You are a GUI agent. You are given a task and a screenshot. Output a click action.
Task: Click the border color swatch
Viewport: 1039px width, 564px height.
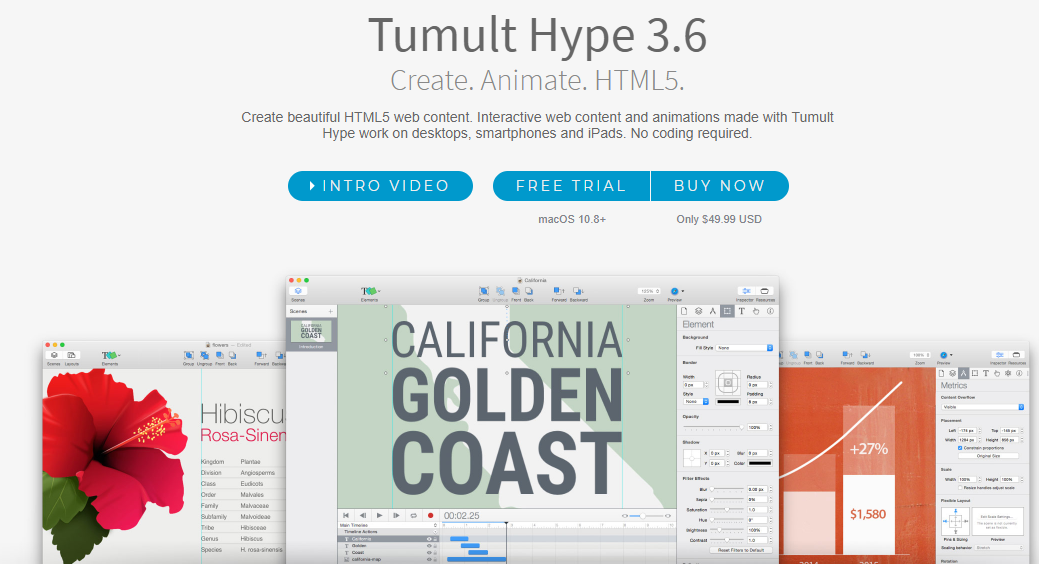click(x=728, y=402)
